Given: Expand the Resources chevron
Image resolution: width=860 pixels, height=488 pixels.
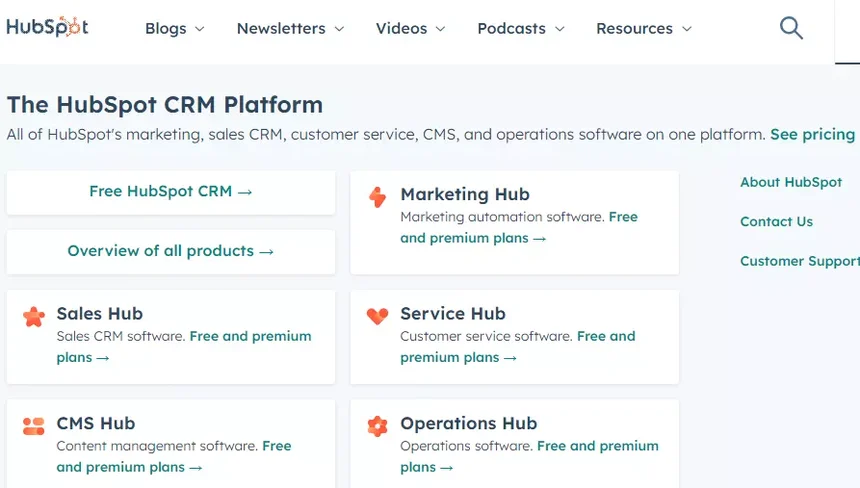Looking at the screenshot, I should [687, 29].
